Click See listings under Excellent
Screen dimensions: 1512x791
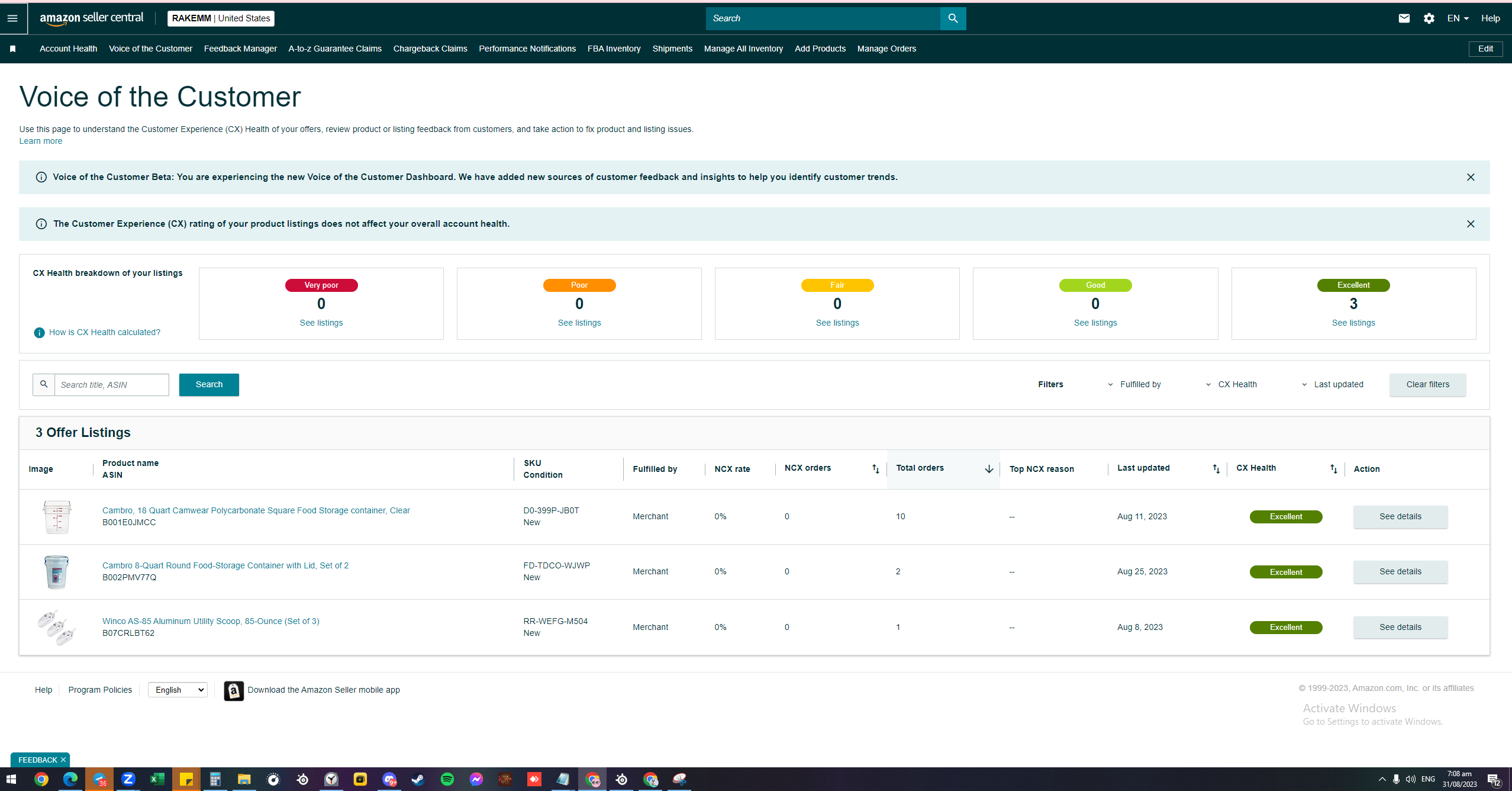tap(1353, 323)
